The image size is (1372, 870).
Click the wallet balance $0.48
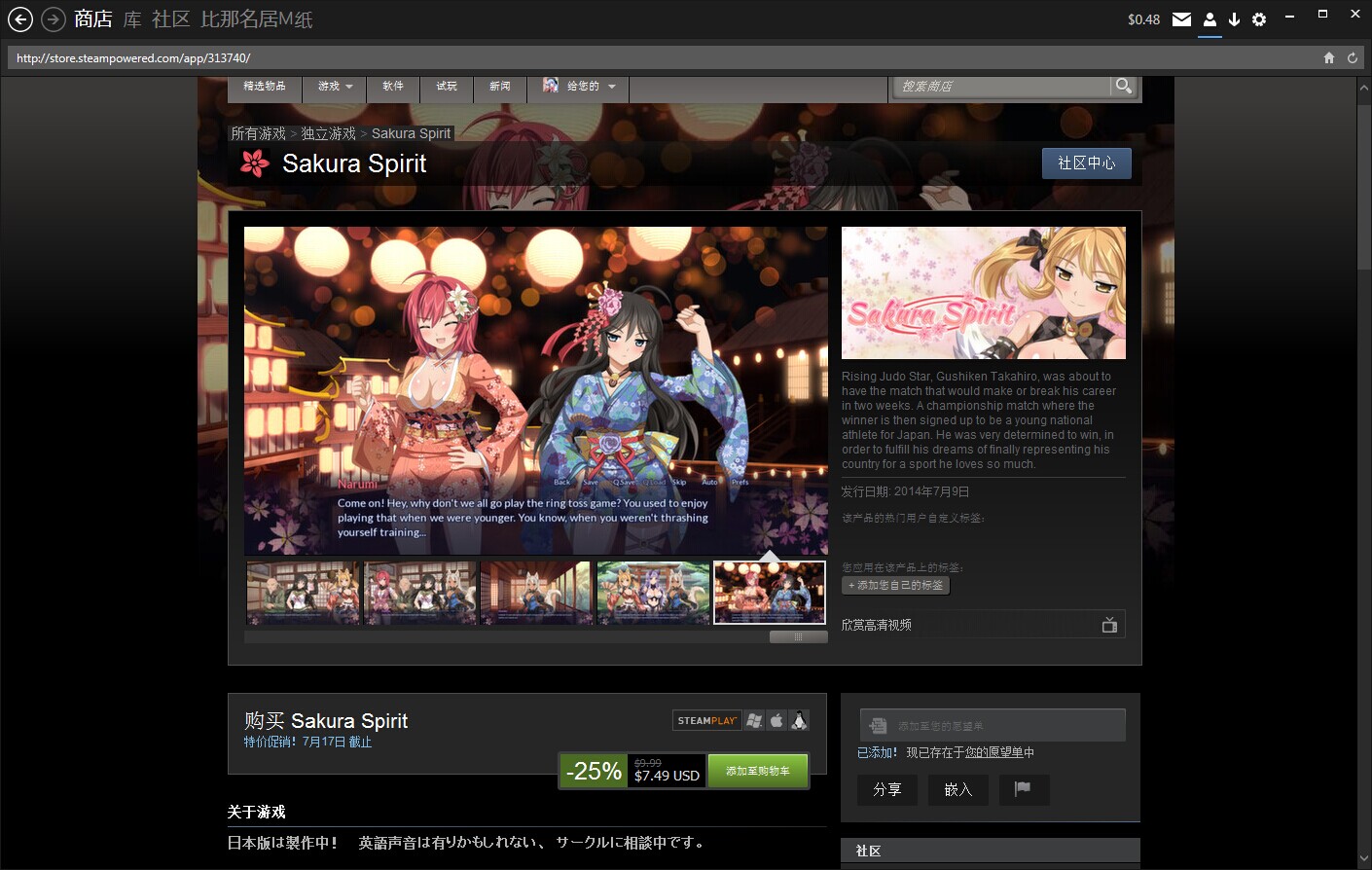point(1143,19)
